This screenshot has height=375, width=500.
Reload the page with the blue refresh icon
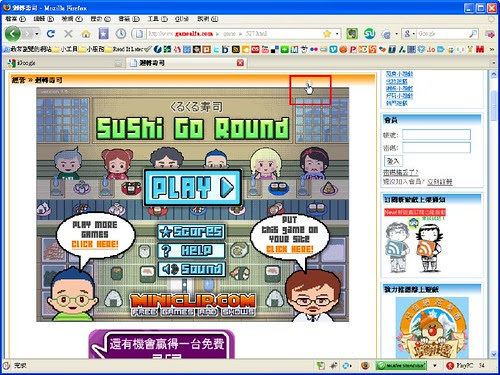51,34
